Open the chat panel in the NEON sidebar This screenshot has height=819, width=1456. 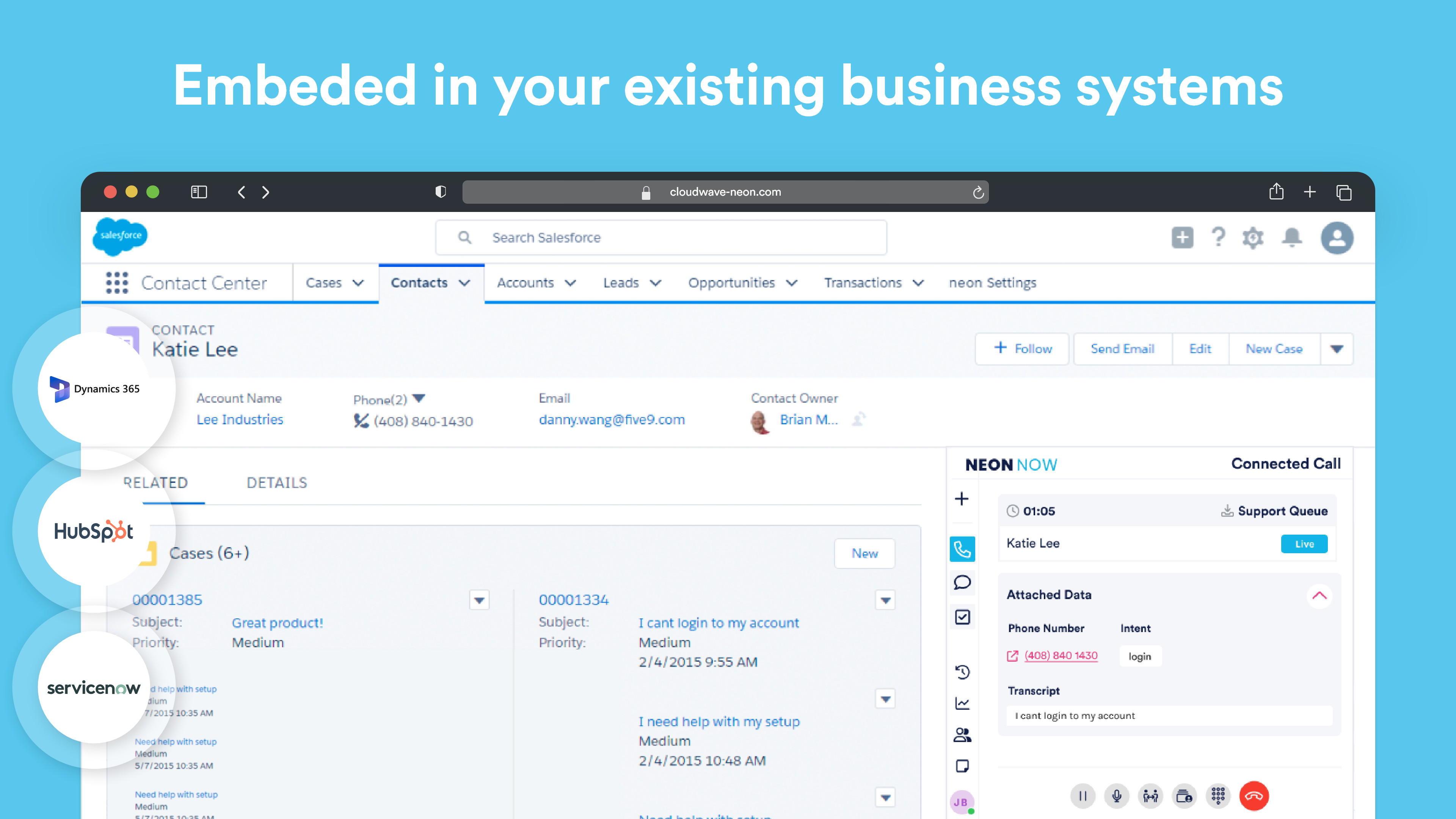[x=962, y=583]
